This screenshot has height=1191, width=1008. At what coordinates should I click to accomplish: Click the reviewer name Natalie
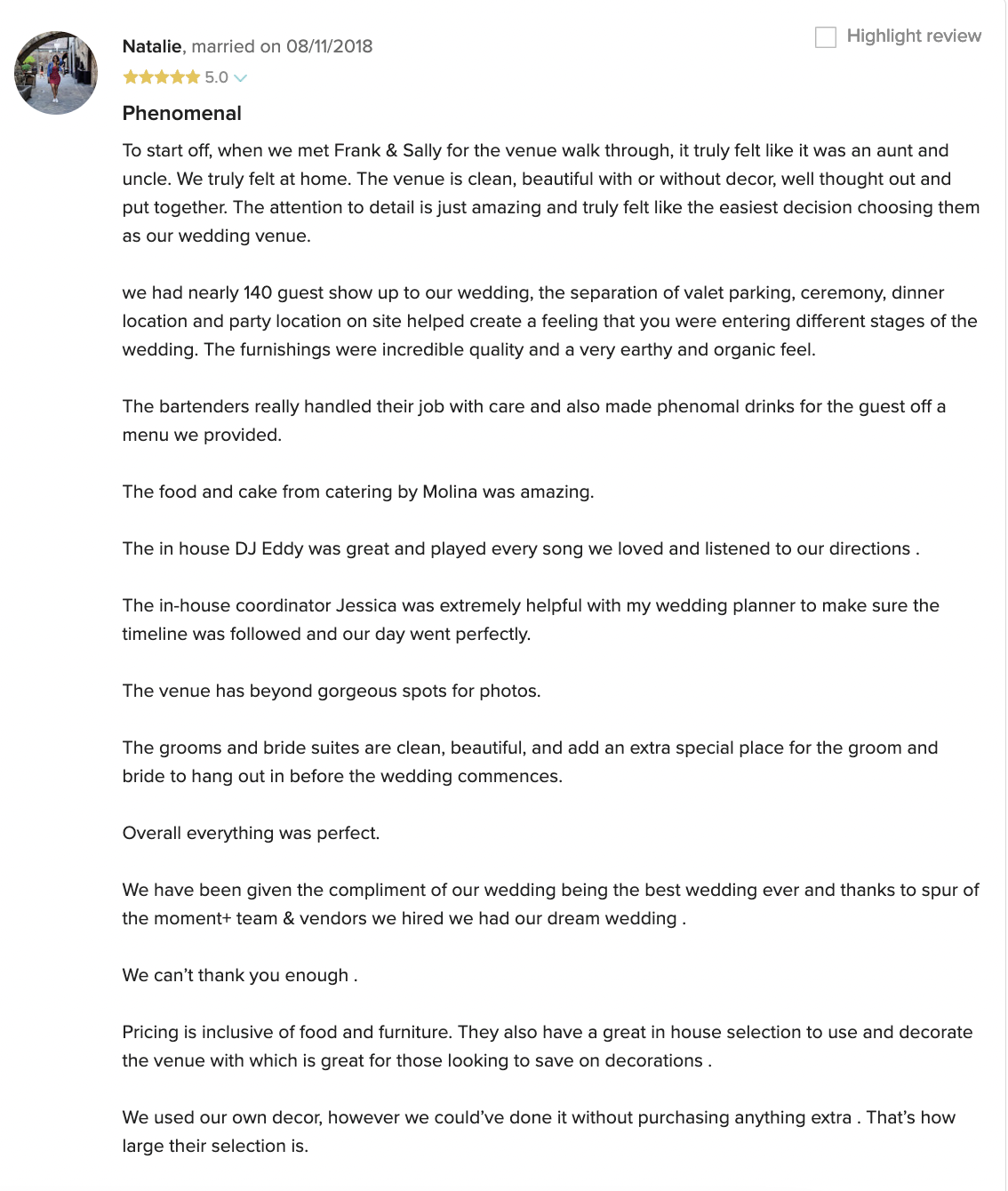(x=152, y=46)
